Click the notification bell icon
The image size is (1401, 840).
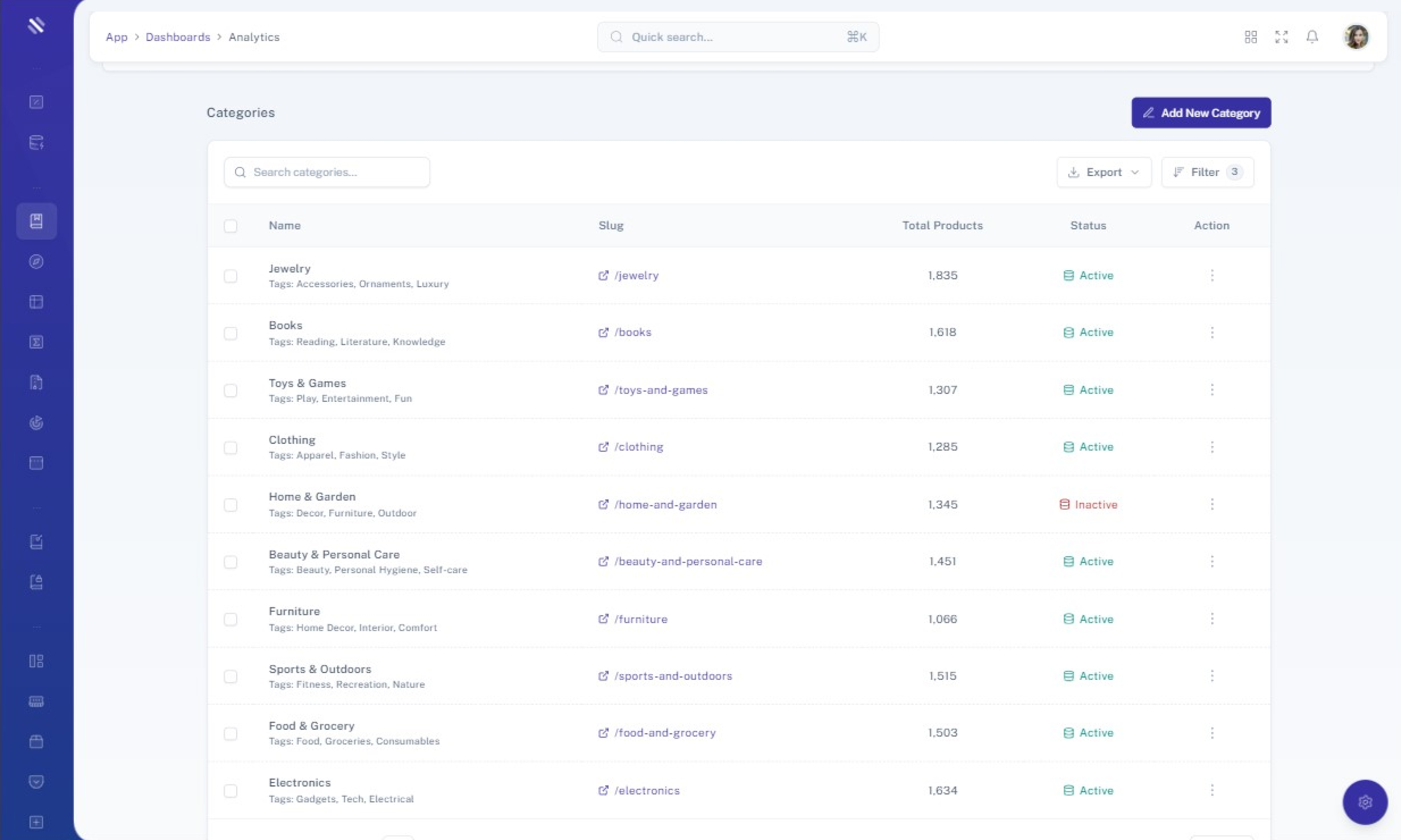1312,37
